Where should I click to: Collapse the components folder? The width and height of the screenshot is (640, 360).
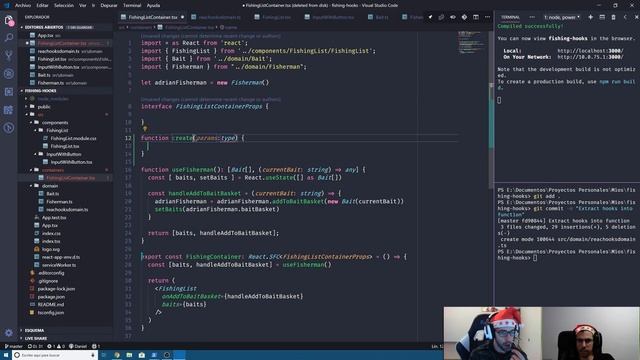(55, 122)
